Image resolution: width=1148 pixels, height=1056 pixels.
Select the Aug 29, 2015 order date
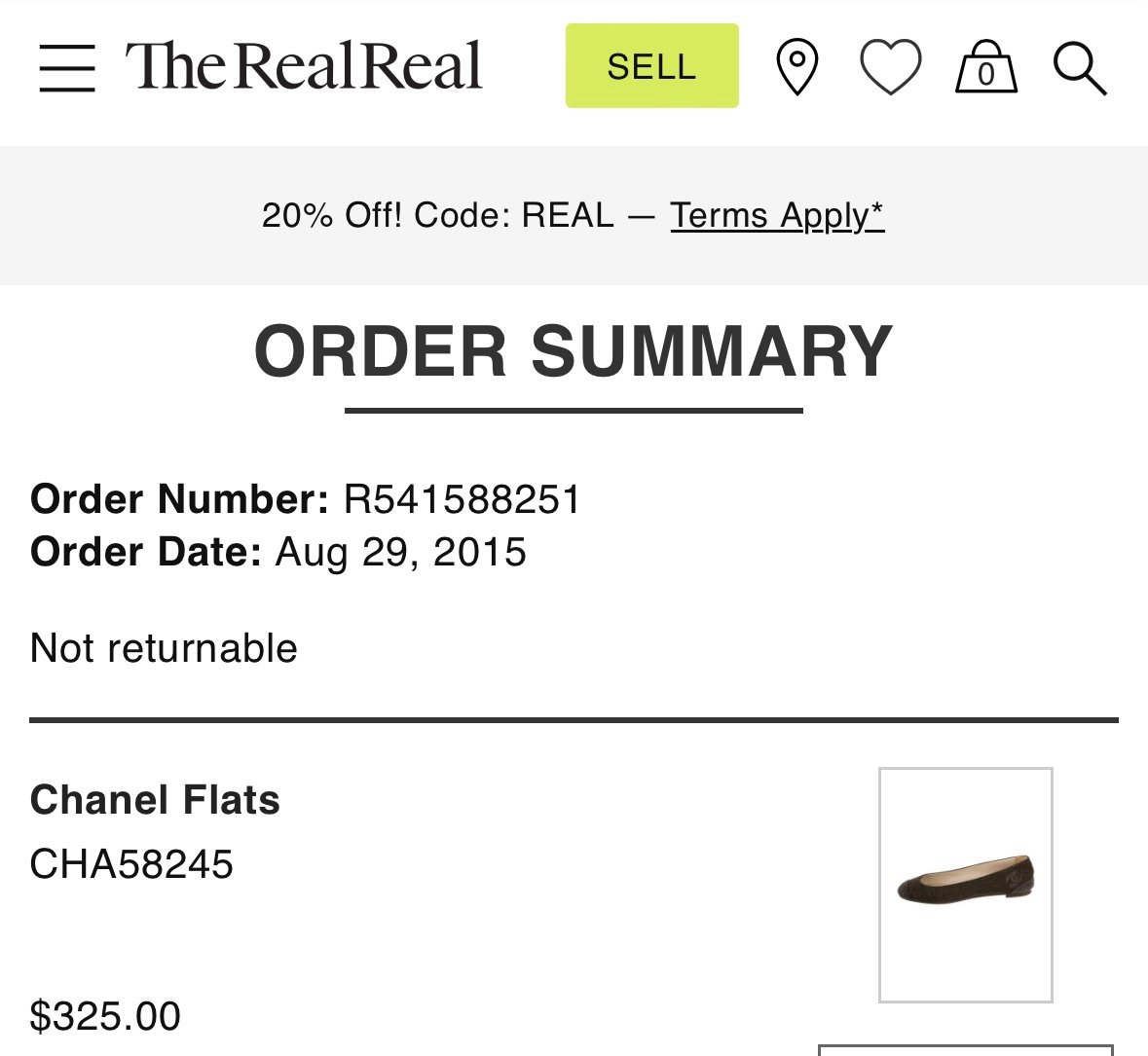click(x=400, y=552)
